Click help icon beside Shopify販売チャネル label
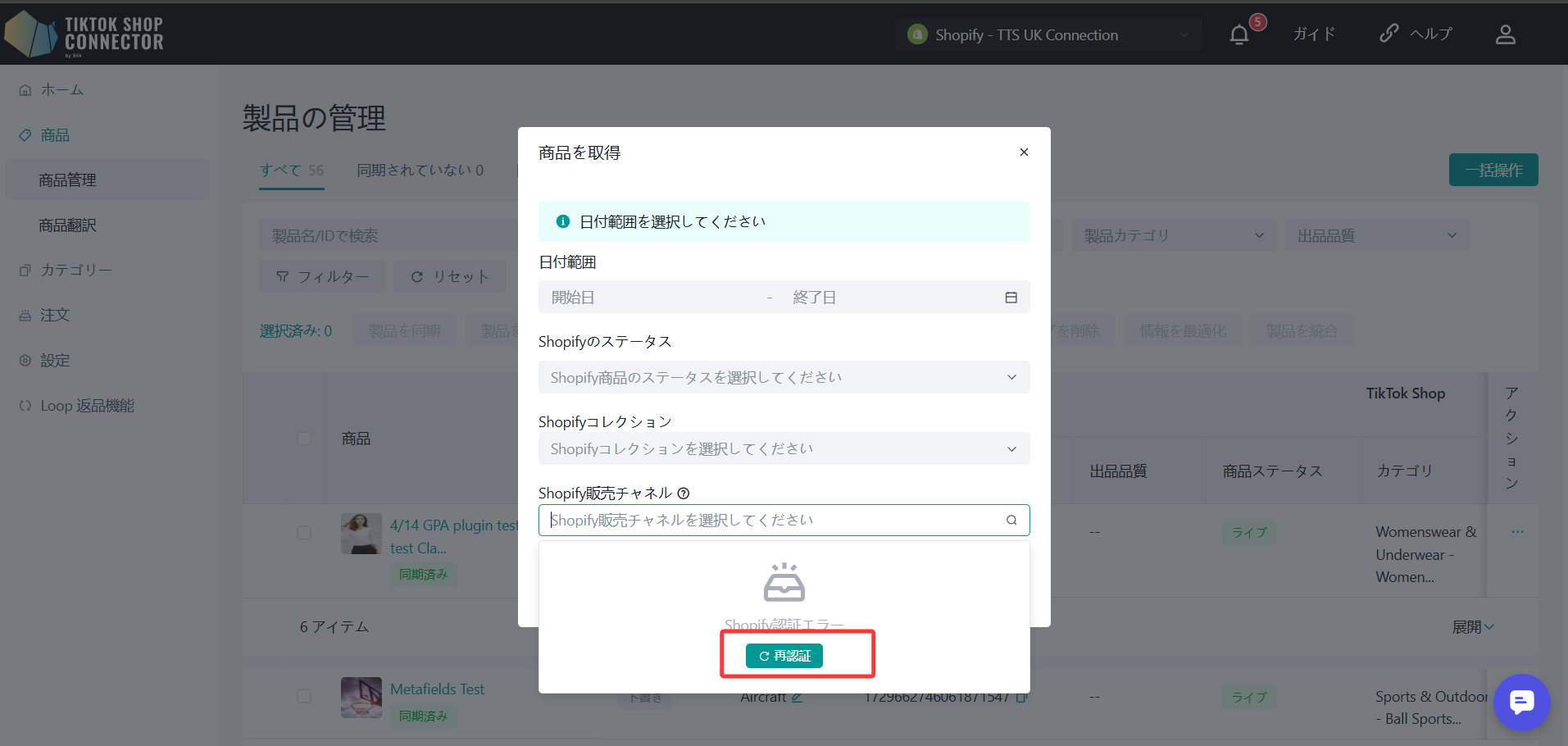Image resolution: width=1568 pixels, height=746 pixels. pos(684,494)
